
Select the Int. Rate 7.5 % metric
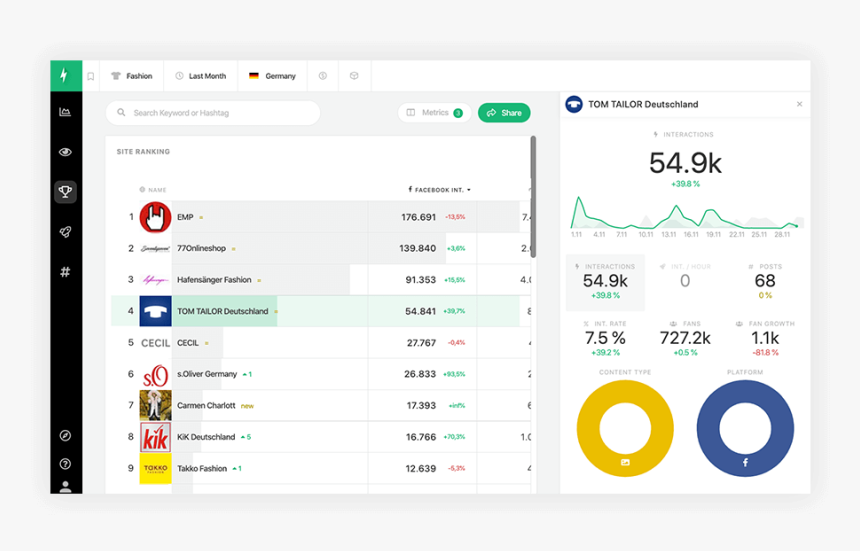pos(605,339)
